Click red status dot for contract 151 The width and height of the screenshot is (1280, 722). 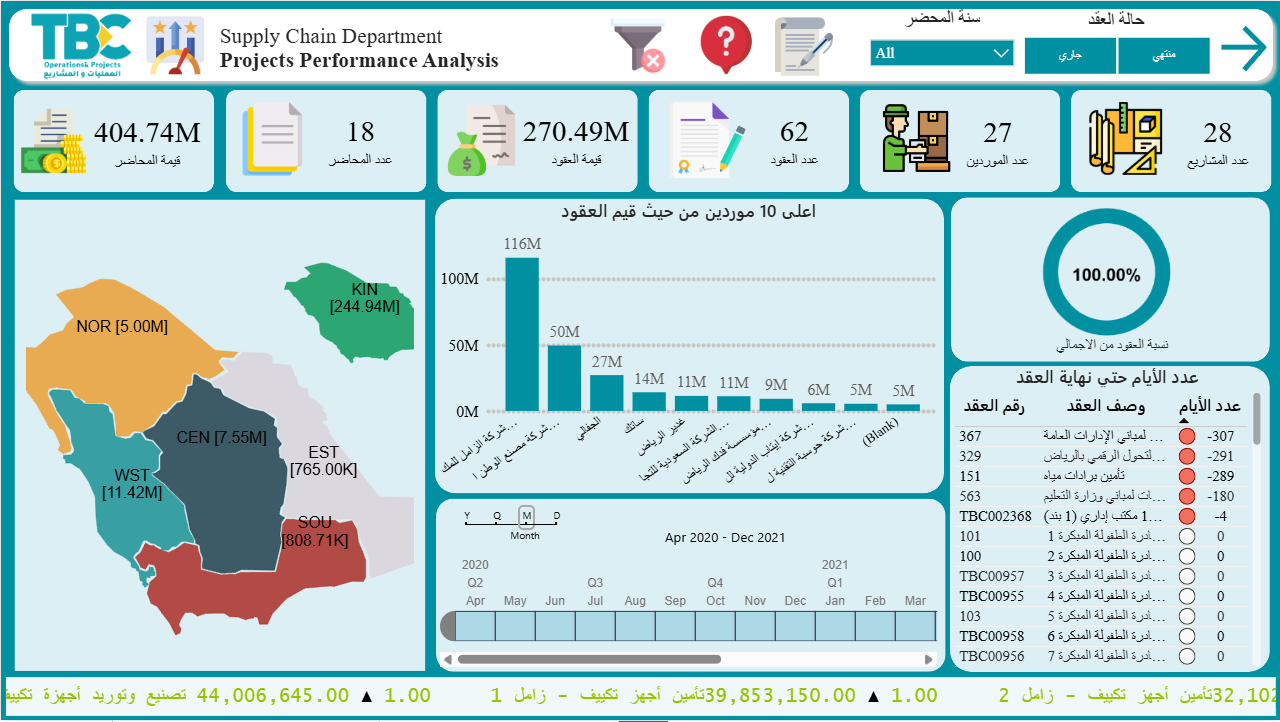pos(1187,476)
